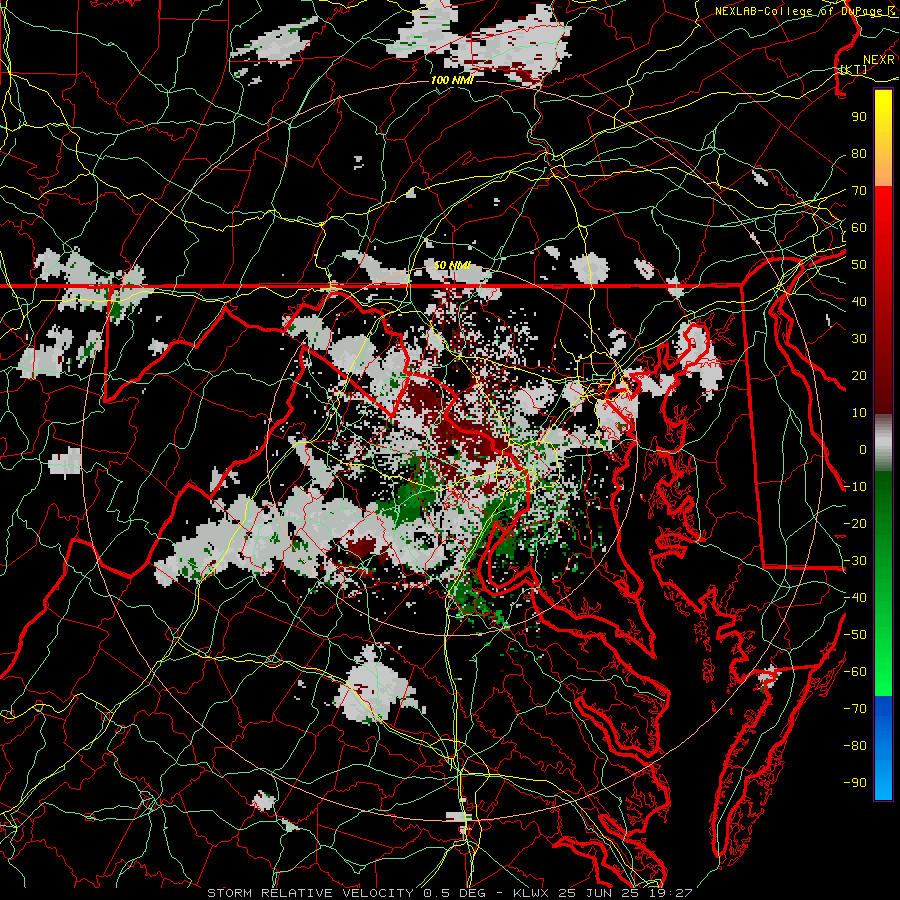Screen dimensions: 900x900
Task: Click the [KT] units label
Action: 854,69
